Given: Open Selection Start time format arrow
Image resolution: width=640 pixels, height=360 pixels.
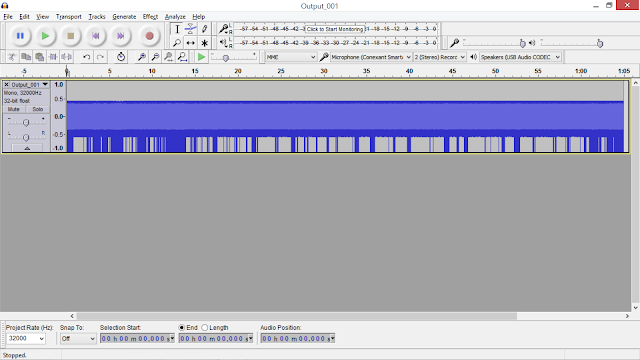Looking at the screenshot, I should [x=172, y=338].
